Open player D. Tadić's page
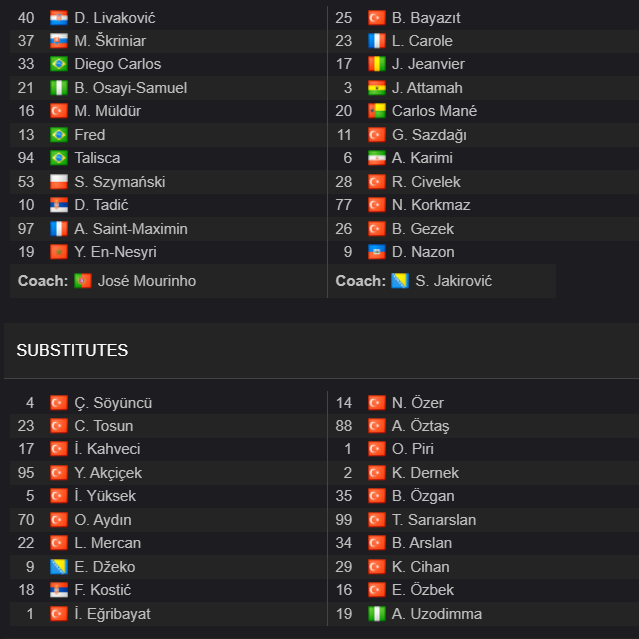Image resolution: width=639 pixels, height=639 pixels. [x=101, y=205]
